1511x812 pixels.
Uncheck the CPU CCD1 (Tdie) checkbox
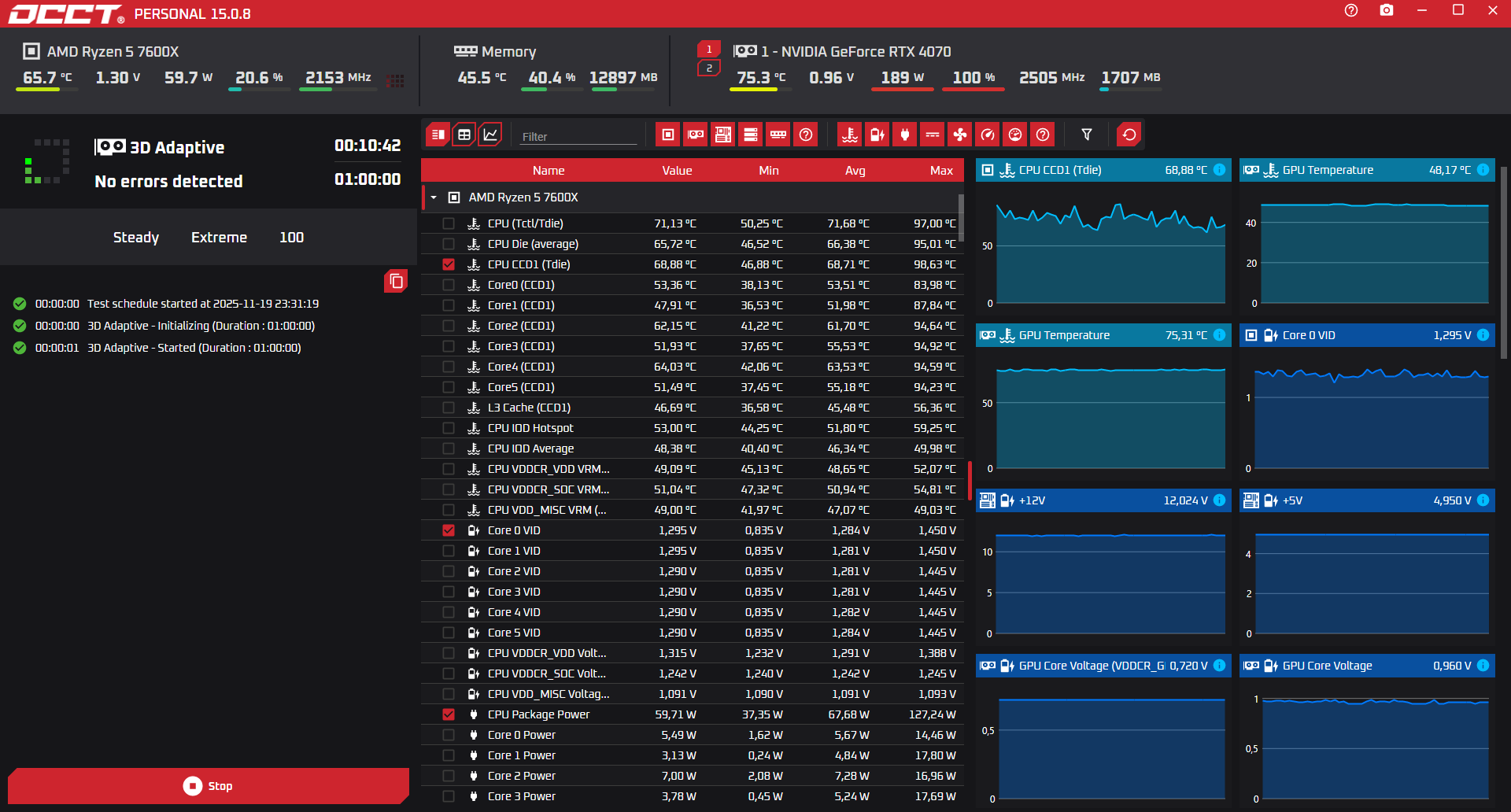pos(449,264)
